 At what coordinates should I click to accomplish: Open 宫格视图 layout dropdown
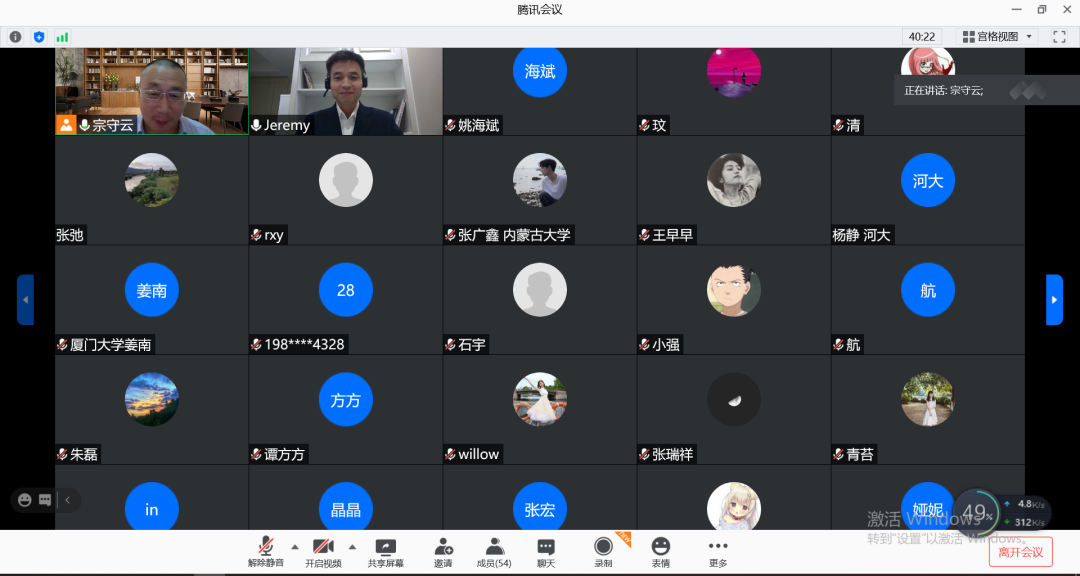click(x=999, y=37)
